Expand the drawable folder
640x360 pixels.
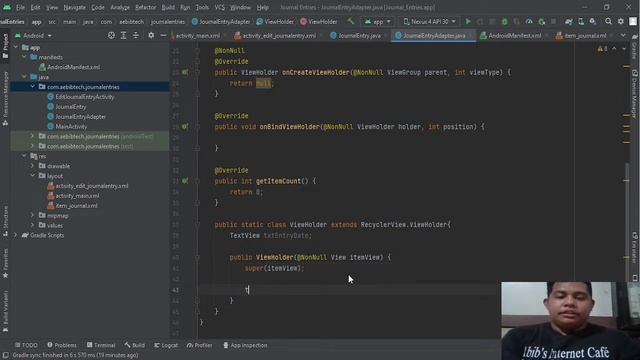coord(33,166)
